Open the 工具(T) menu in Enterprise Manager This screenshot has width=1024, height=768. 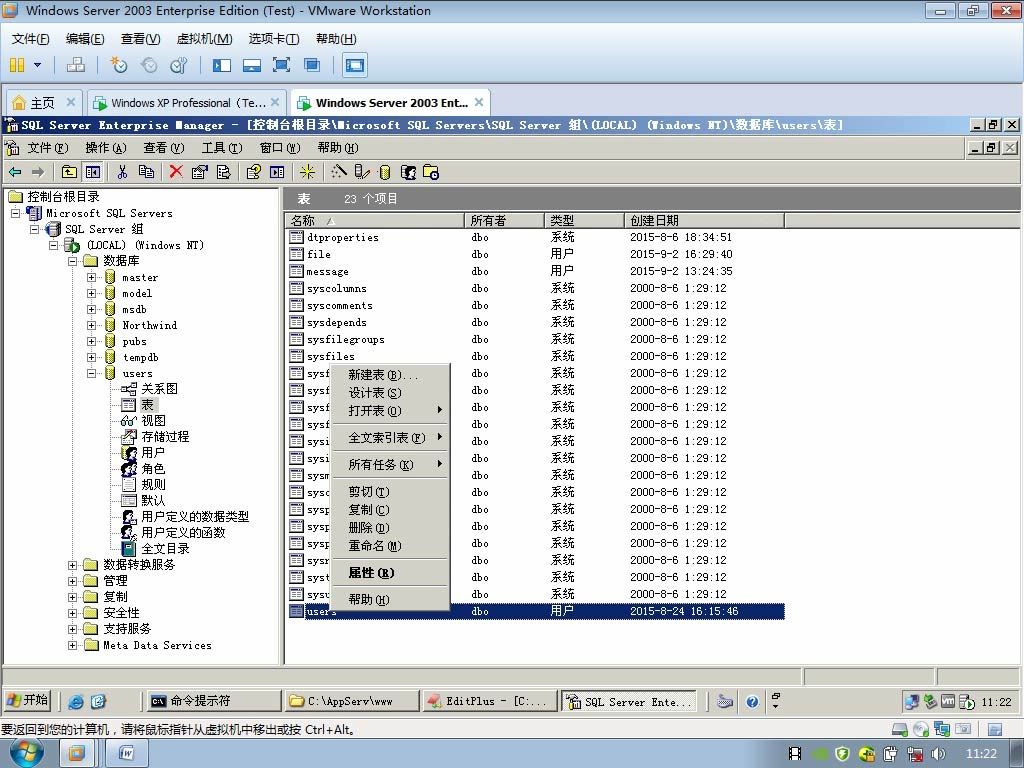[221, 148]
